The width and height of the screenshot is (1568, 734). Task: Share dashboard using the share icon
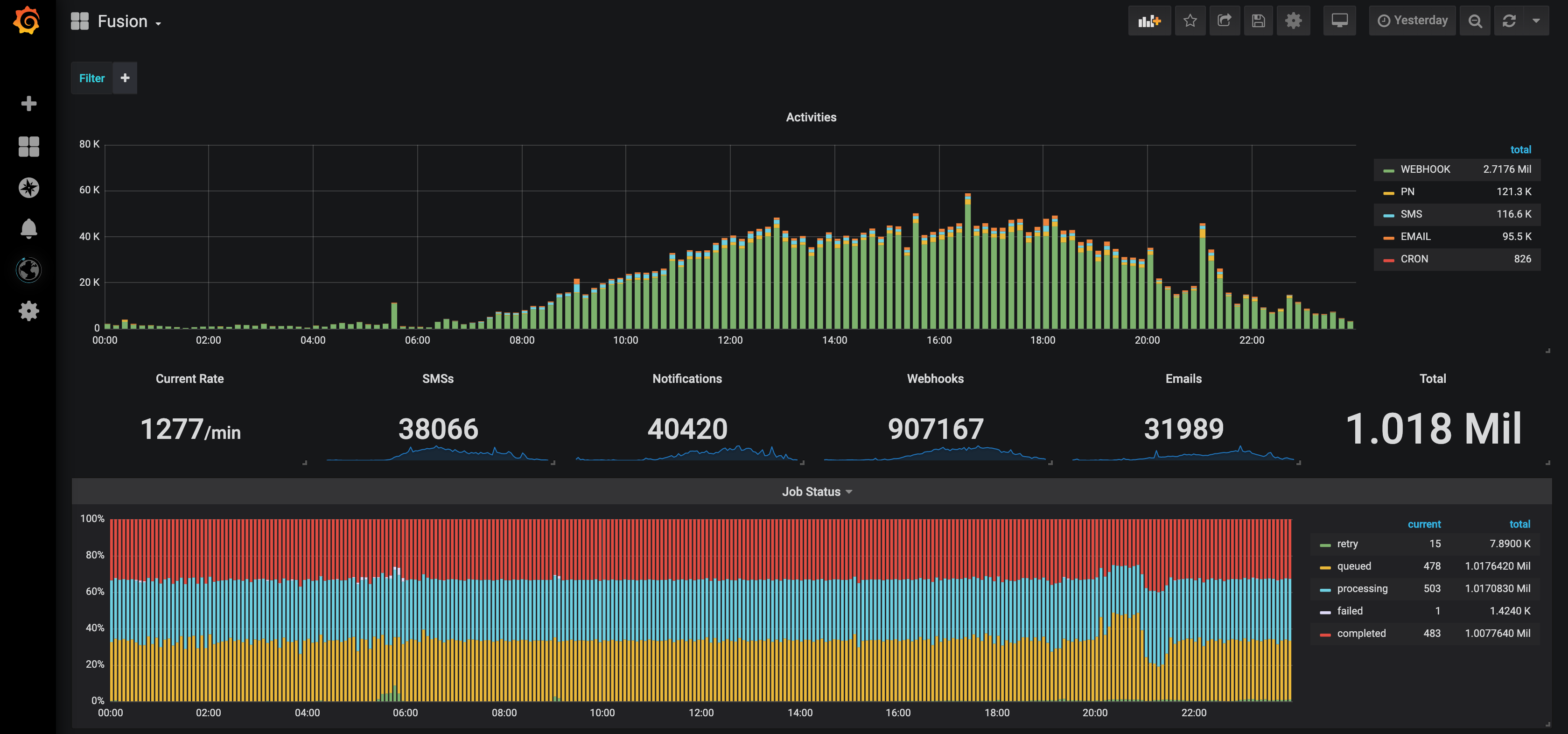click(x=1224, y=21)
